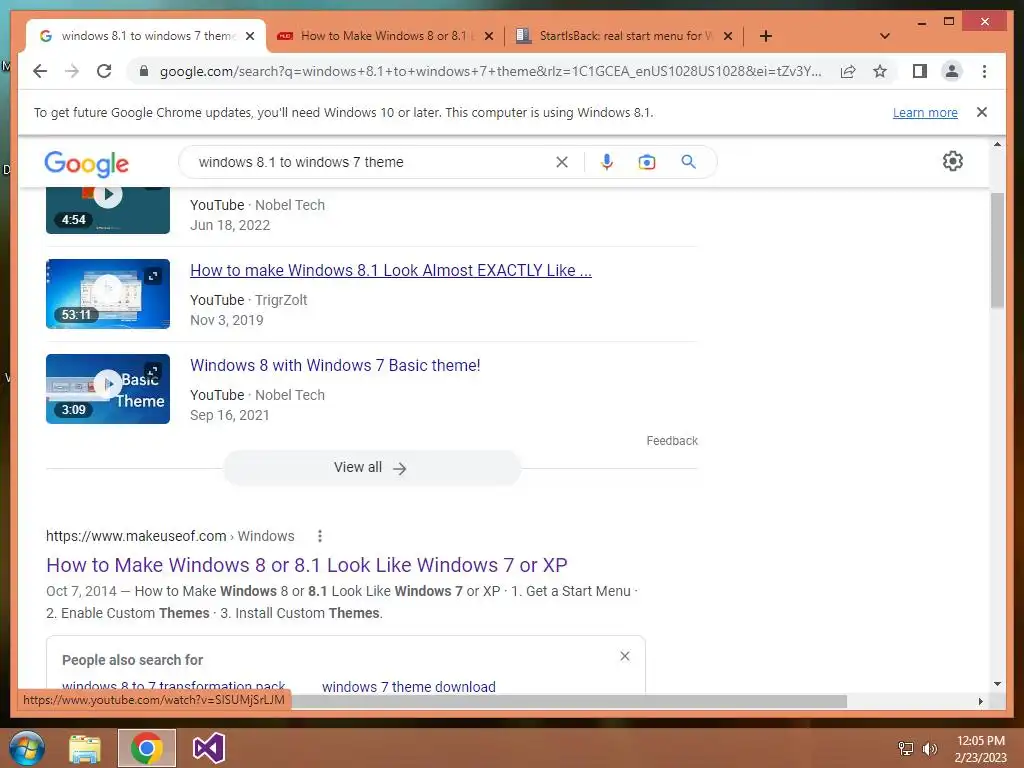
Task: Play the 4:54 Nobel Tech video thumbnail
Action: point(108,210)
